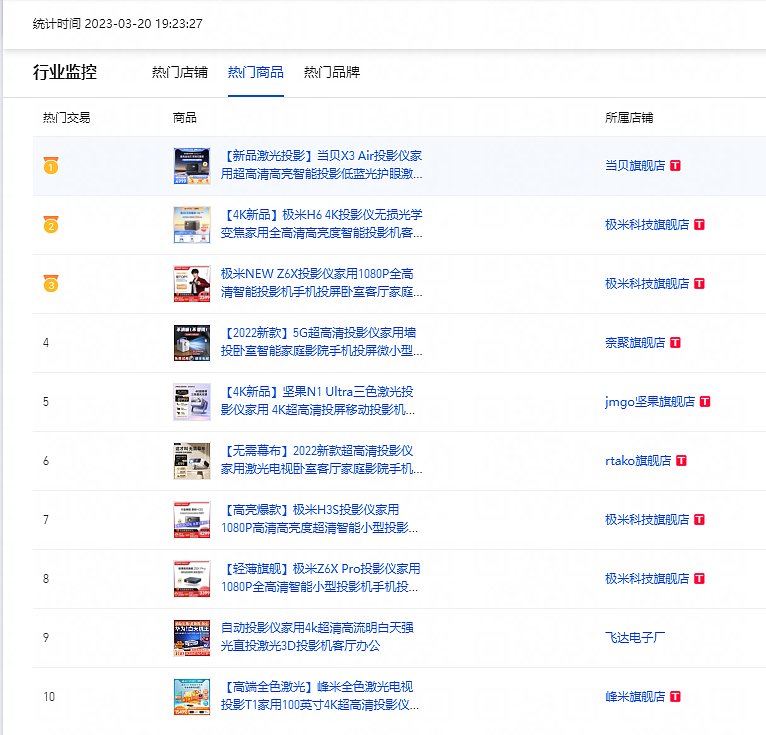
Task: Visit the rtako旗舰店 store link
Action: pos(638,461)
